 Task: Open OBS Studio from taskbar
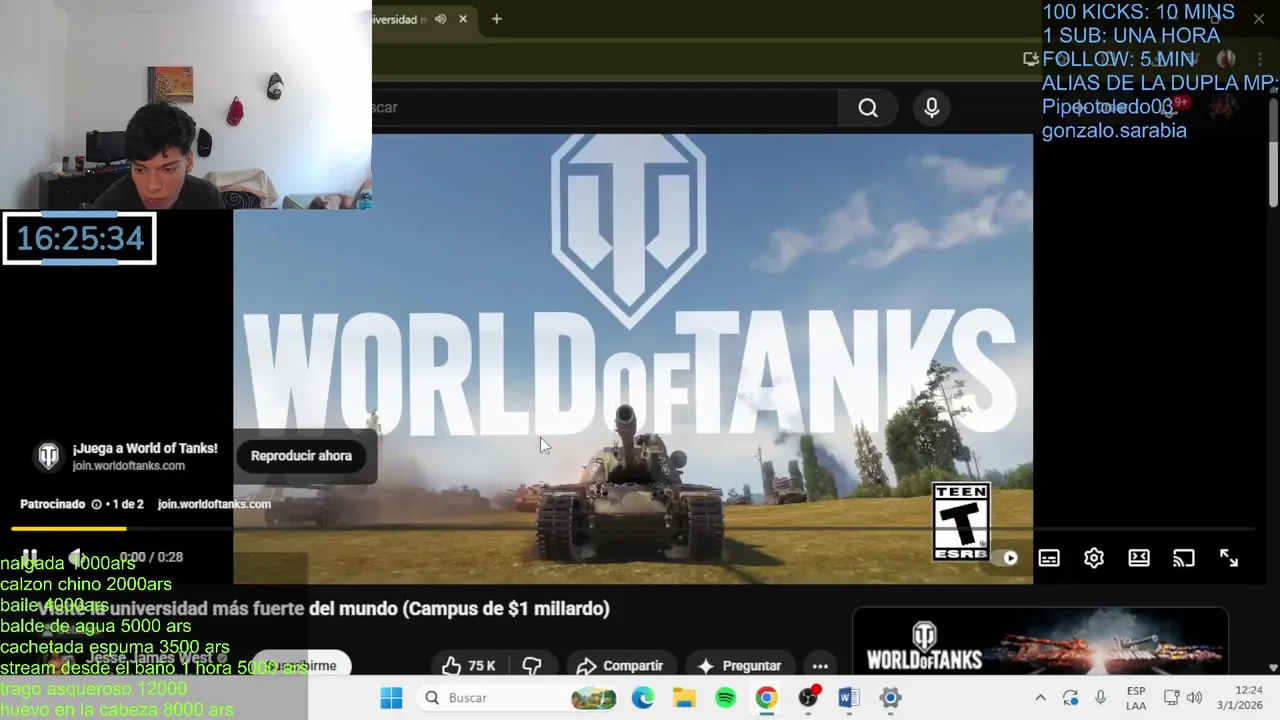tap(808, 698)
